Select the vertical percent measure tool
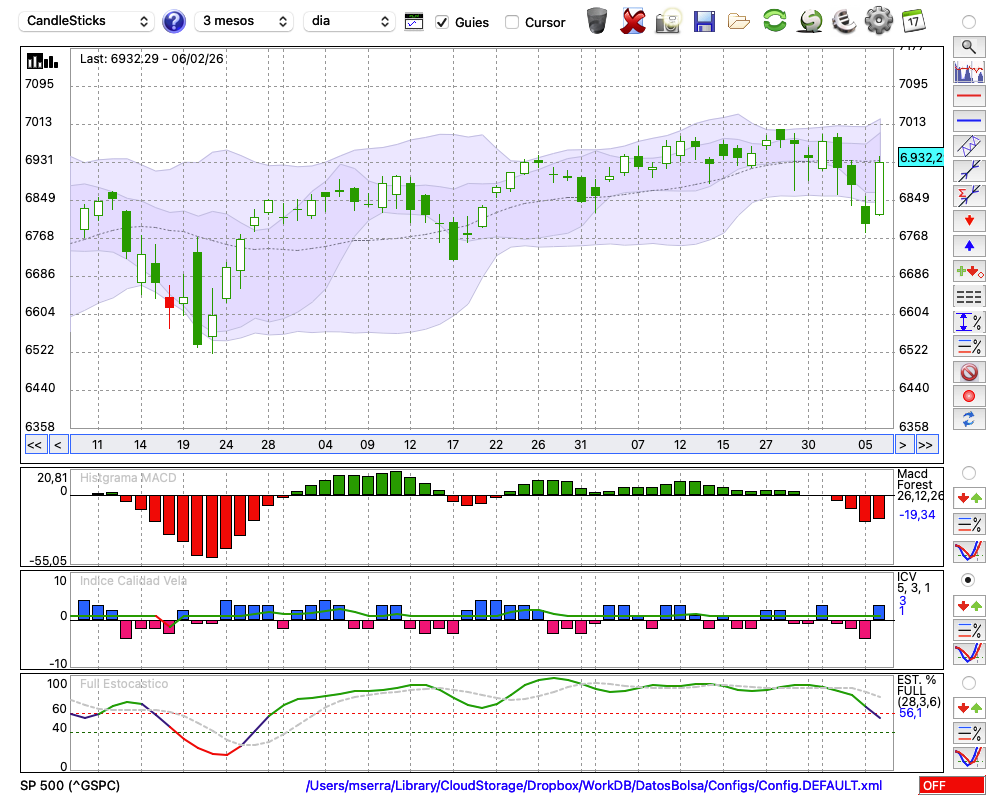The image size is (1000, 800). (x=969, y=322)
